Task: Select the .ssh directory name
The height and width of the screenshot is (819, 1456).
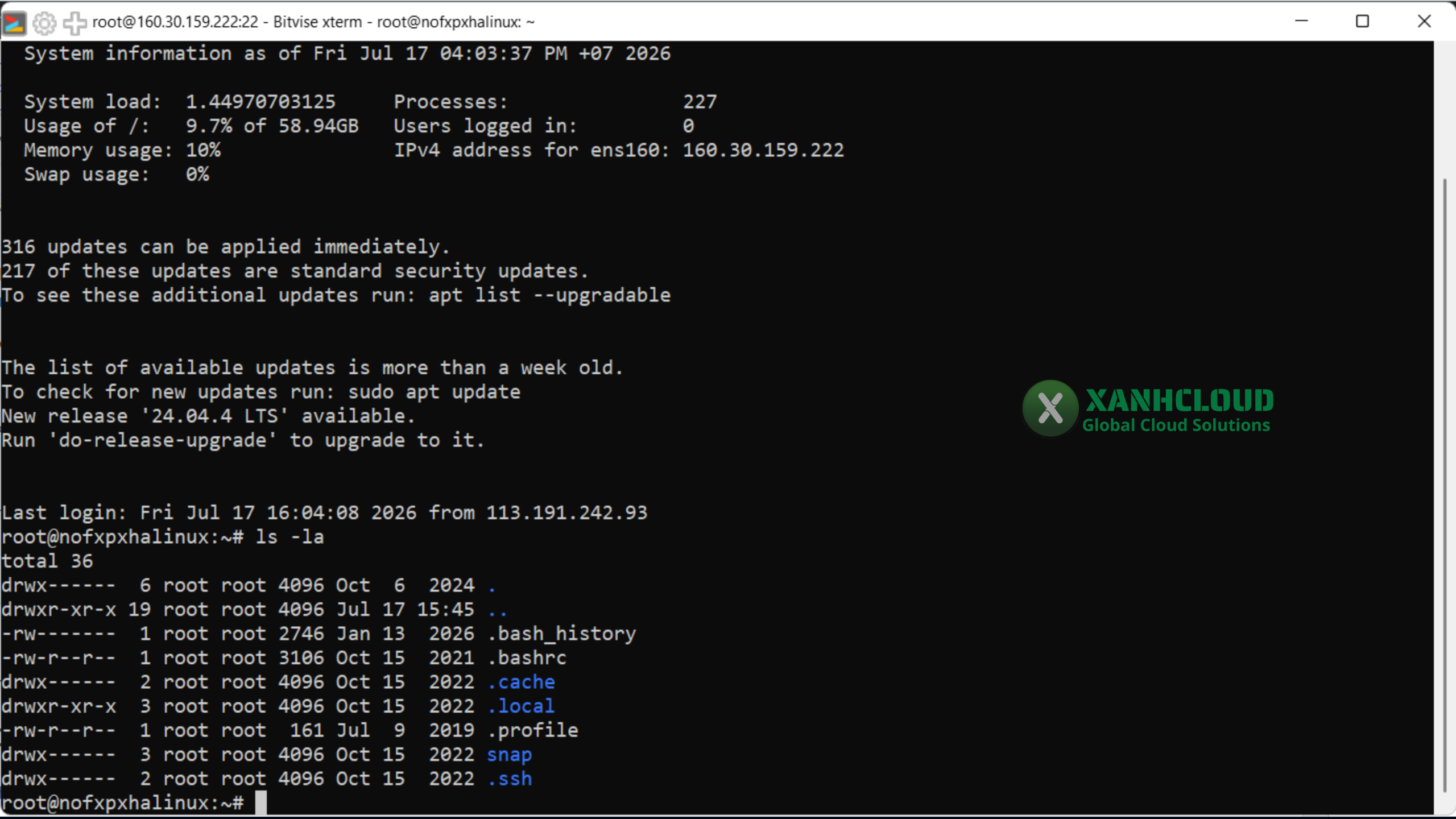Action: pyautogui.click(x=510, y=779)
